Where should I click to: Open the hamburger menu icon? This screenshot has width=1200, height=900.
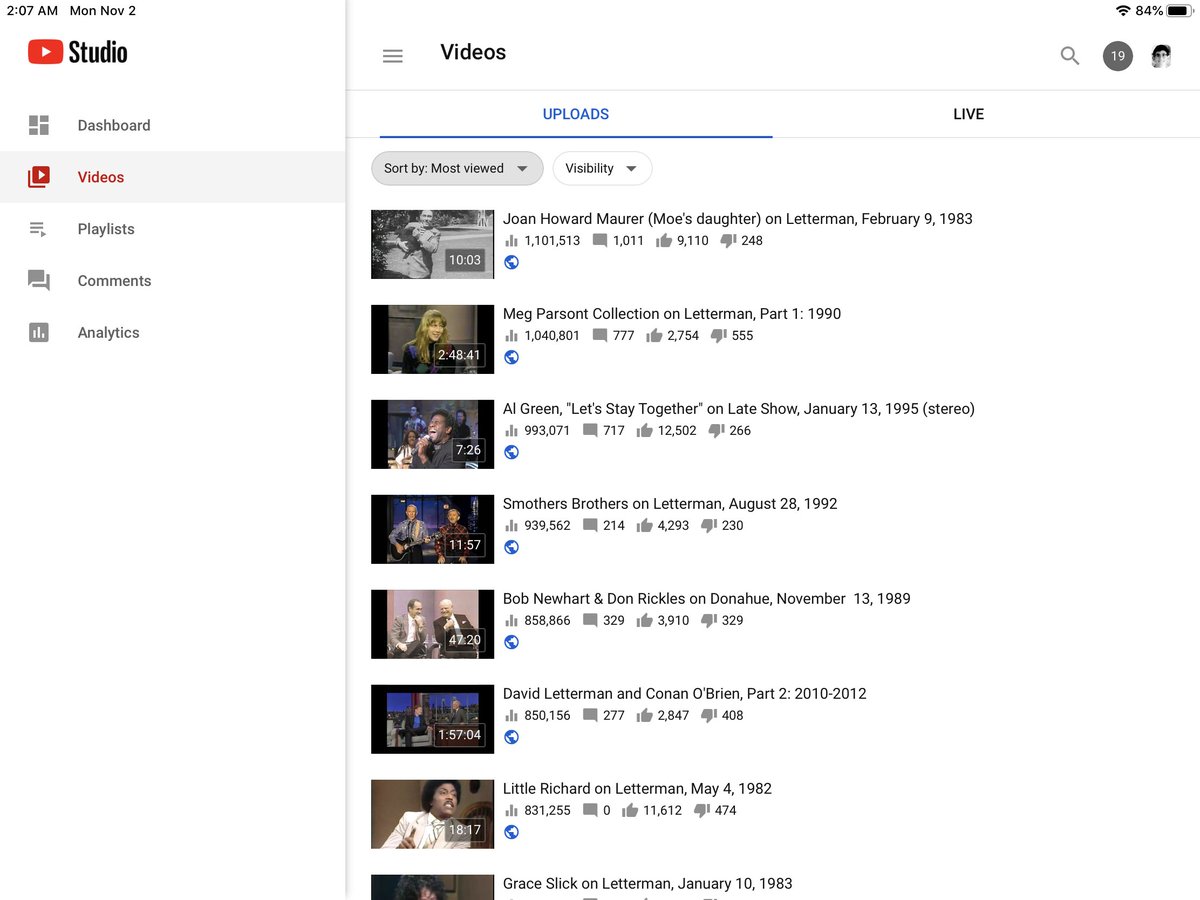click(x=393, y=56)
